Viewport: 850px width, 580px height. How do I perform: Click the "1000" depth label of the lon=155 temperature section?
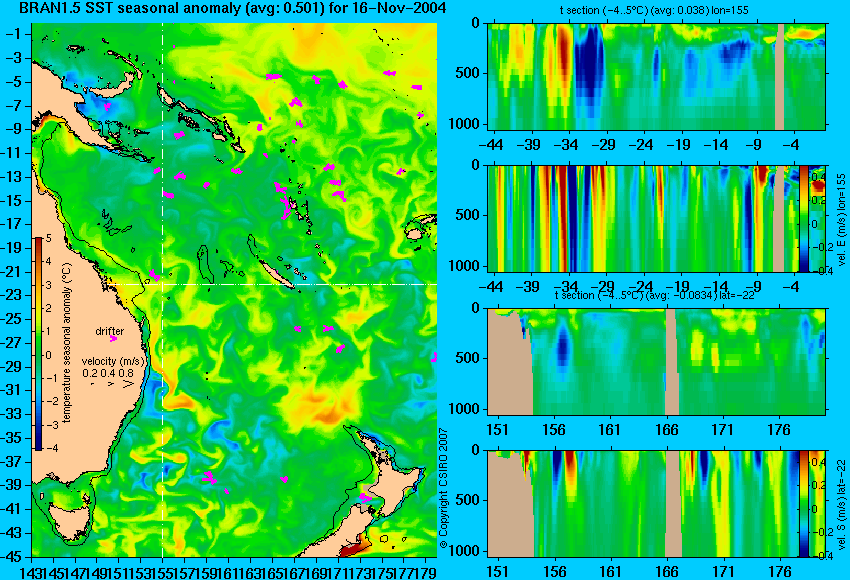point(465,124)
